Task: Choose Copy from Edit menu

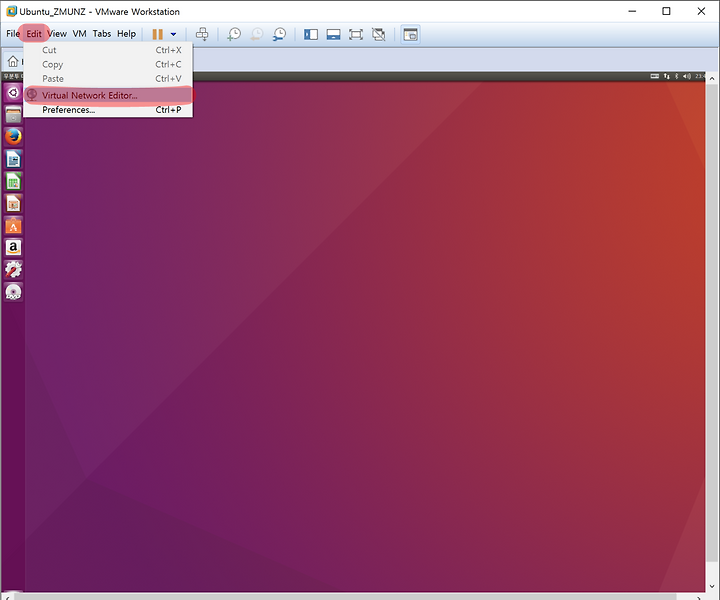Action: [108, 64]
